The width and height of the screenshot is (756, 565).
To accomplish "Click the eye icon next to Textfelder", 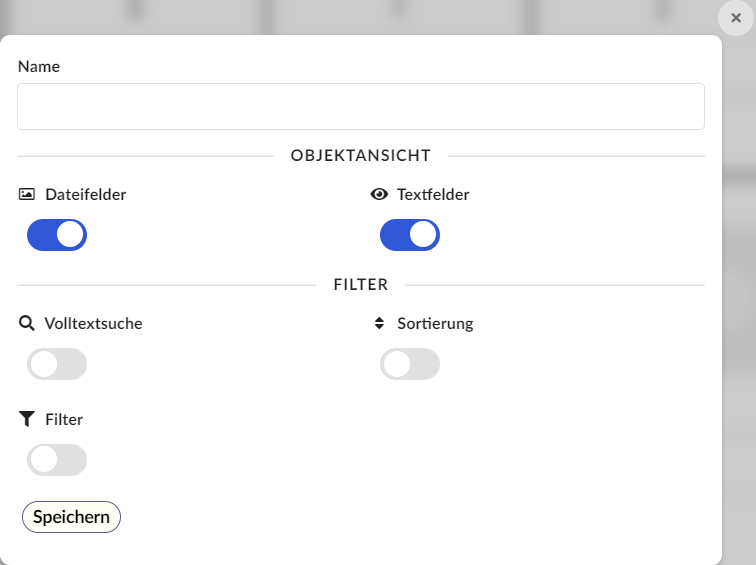I will click(379, 194).
